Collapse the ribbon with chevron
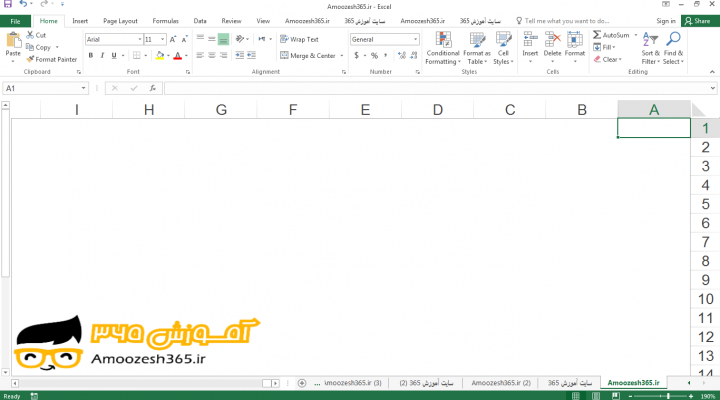 tap(712, 72)
